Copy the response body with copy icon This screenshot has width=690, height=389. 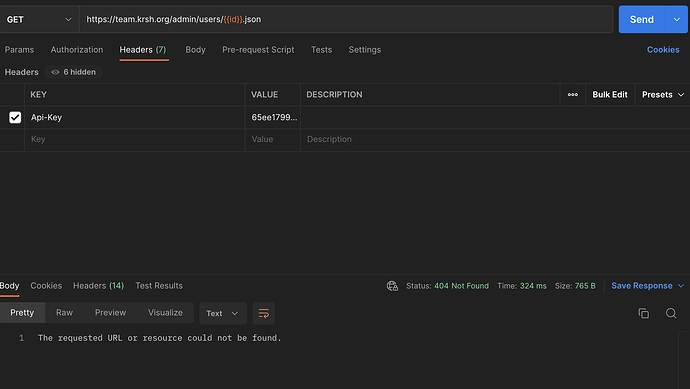[x=643, y=313]
